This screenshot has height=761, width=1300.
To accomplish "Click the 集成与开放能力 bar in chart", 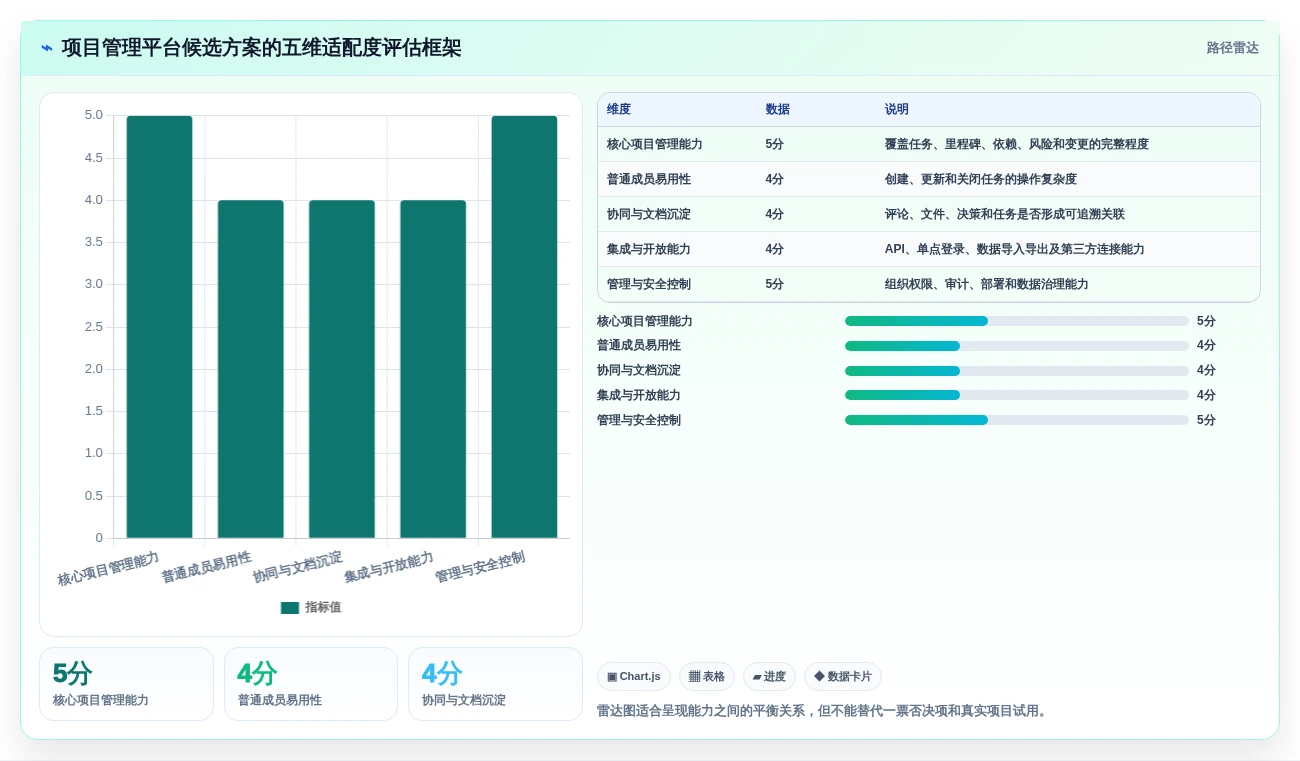I will coord(433,369).
